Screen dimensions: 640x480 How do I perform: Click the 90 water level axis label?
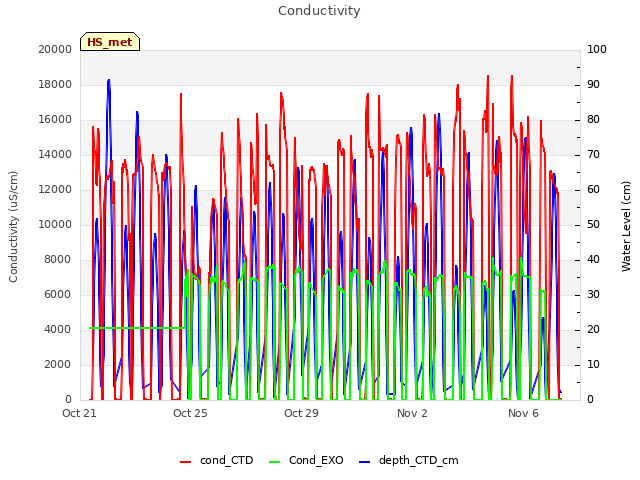(593, 84)
